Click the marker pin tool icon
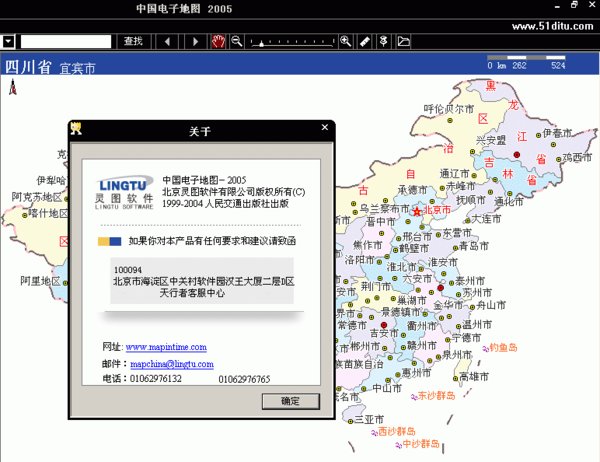 pyautogui.click(x=383, y=41)
